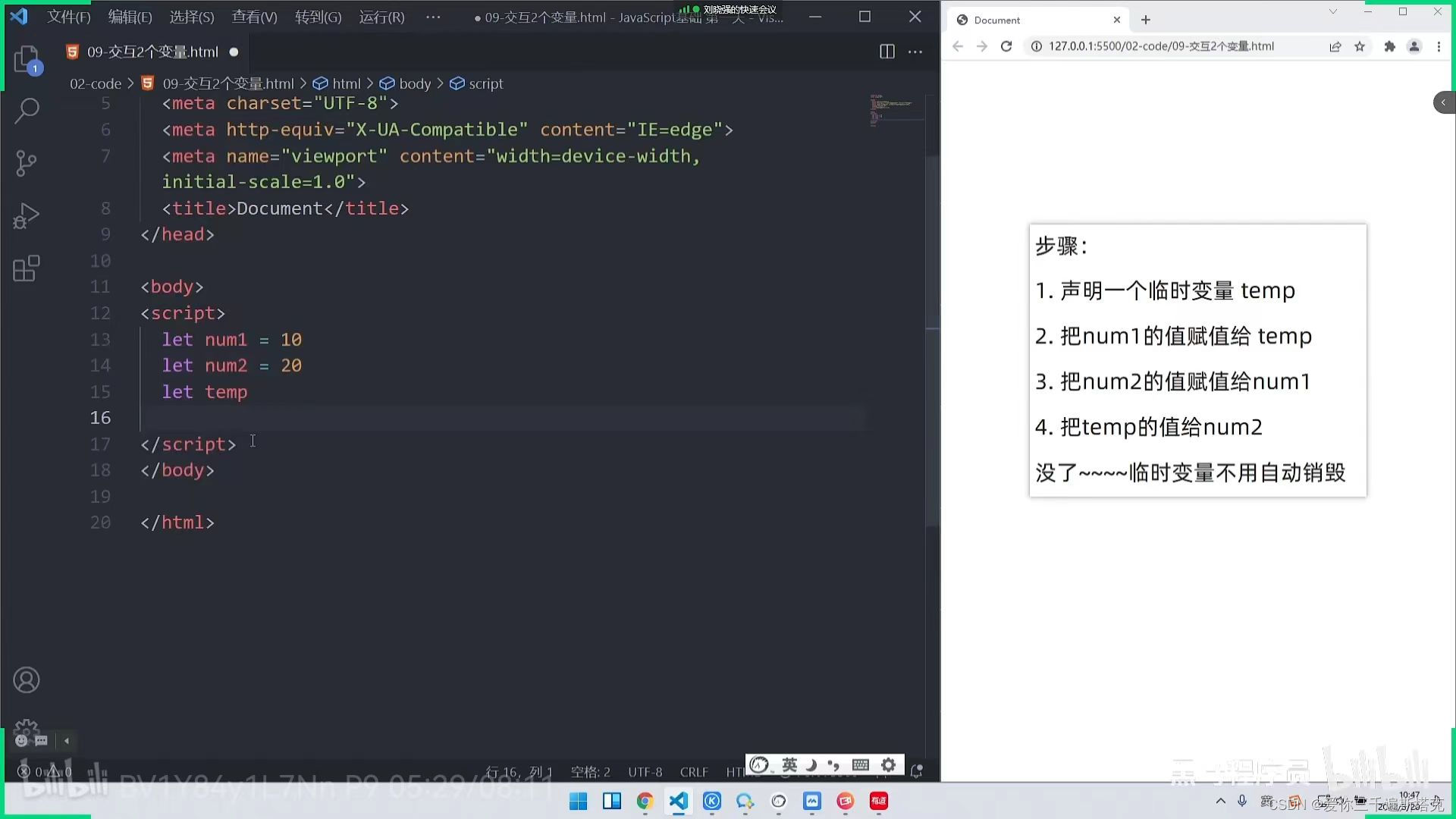Expand hidden menu bar items ellipsis
This screenshot has width=1456, height=819.
click(x=433, y=17)
